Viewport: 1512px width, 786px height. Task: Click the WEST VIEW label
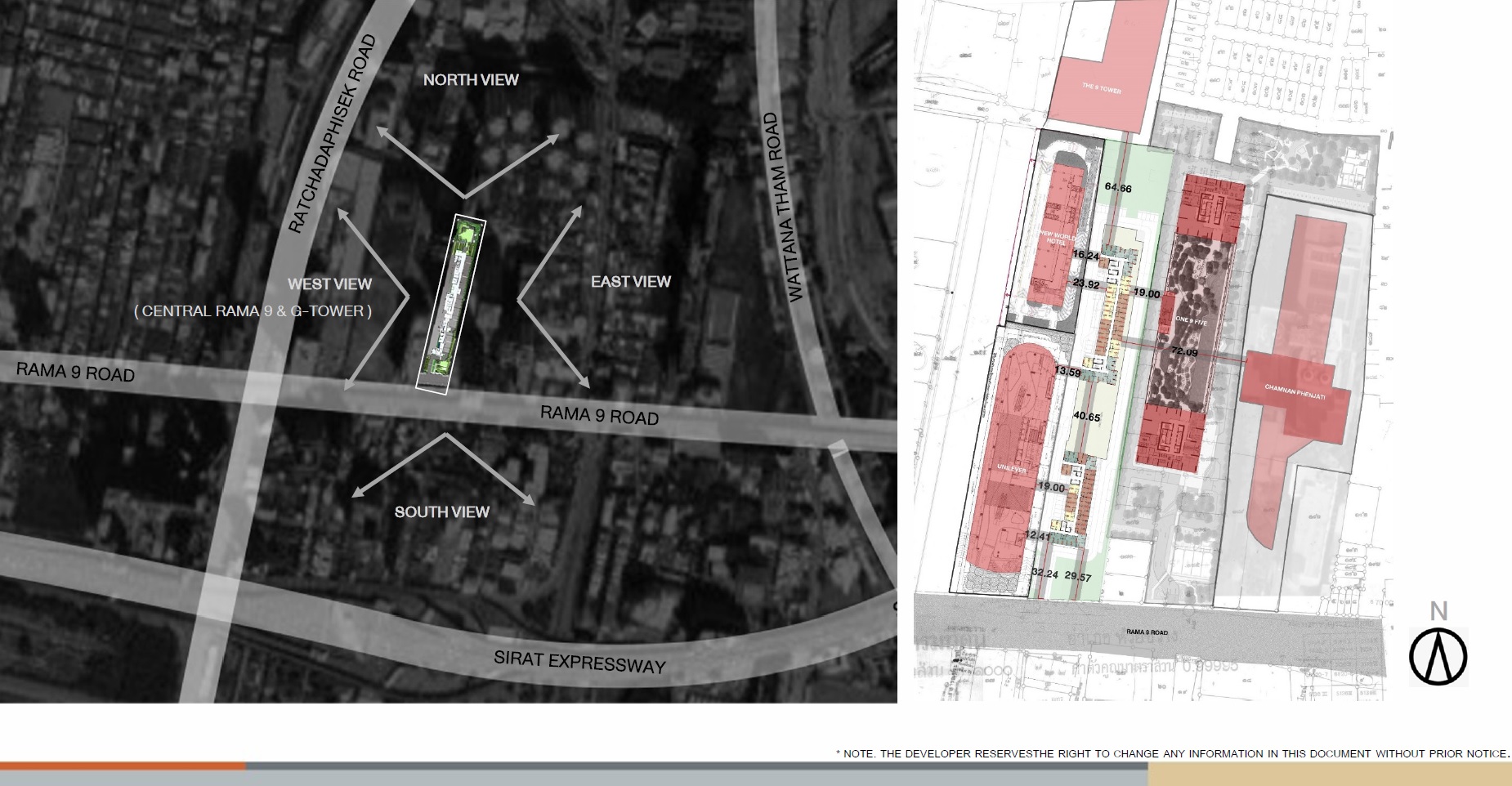click(x=329, y=284)
